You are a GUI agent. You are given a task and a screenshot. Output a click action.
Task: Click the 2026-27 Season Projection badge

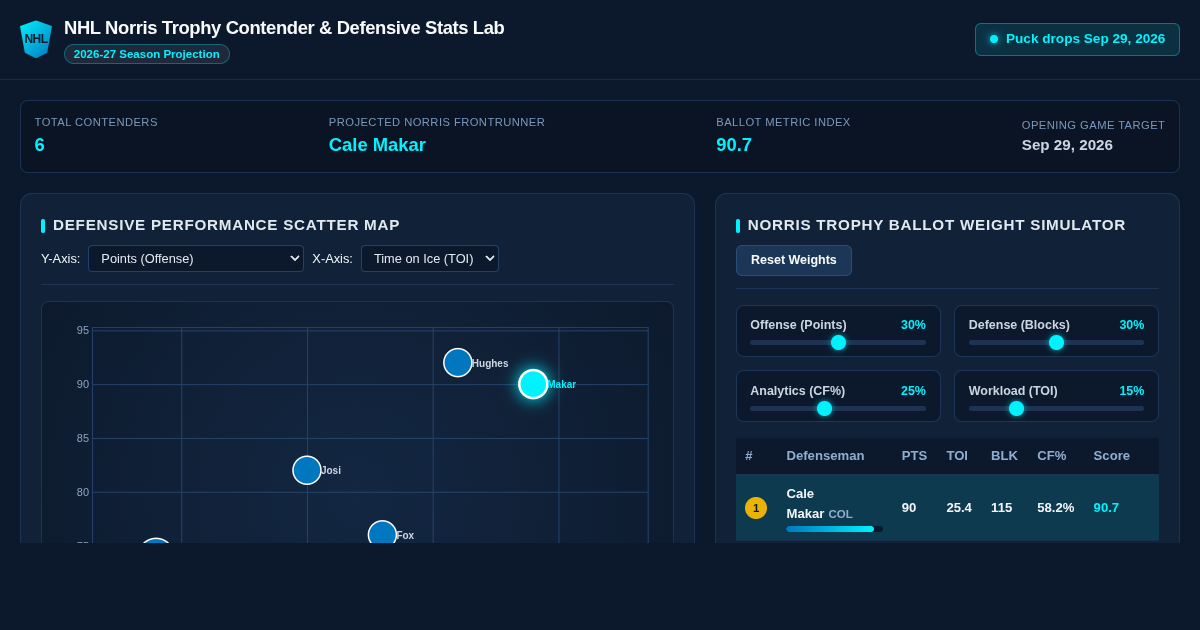click(x=147, y=54)
